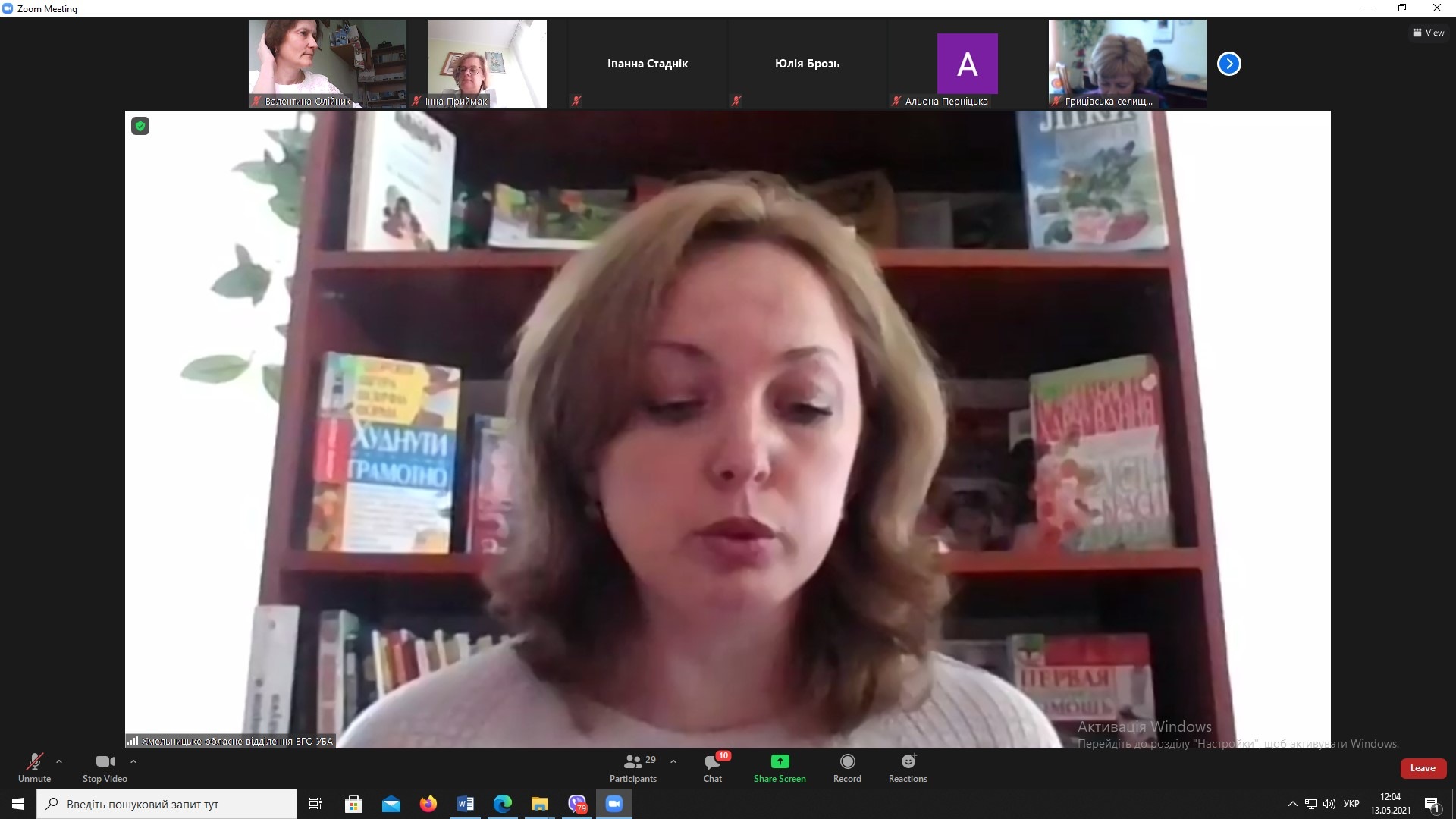Click the Windows search input field
The width and height of the screenshot is (1456, 819).
point(167,804)
